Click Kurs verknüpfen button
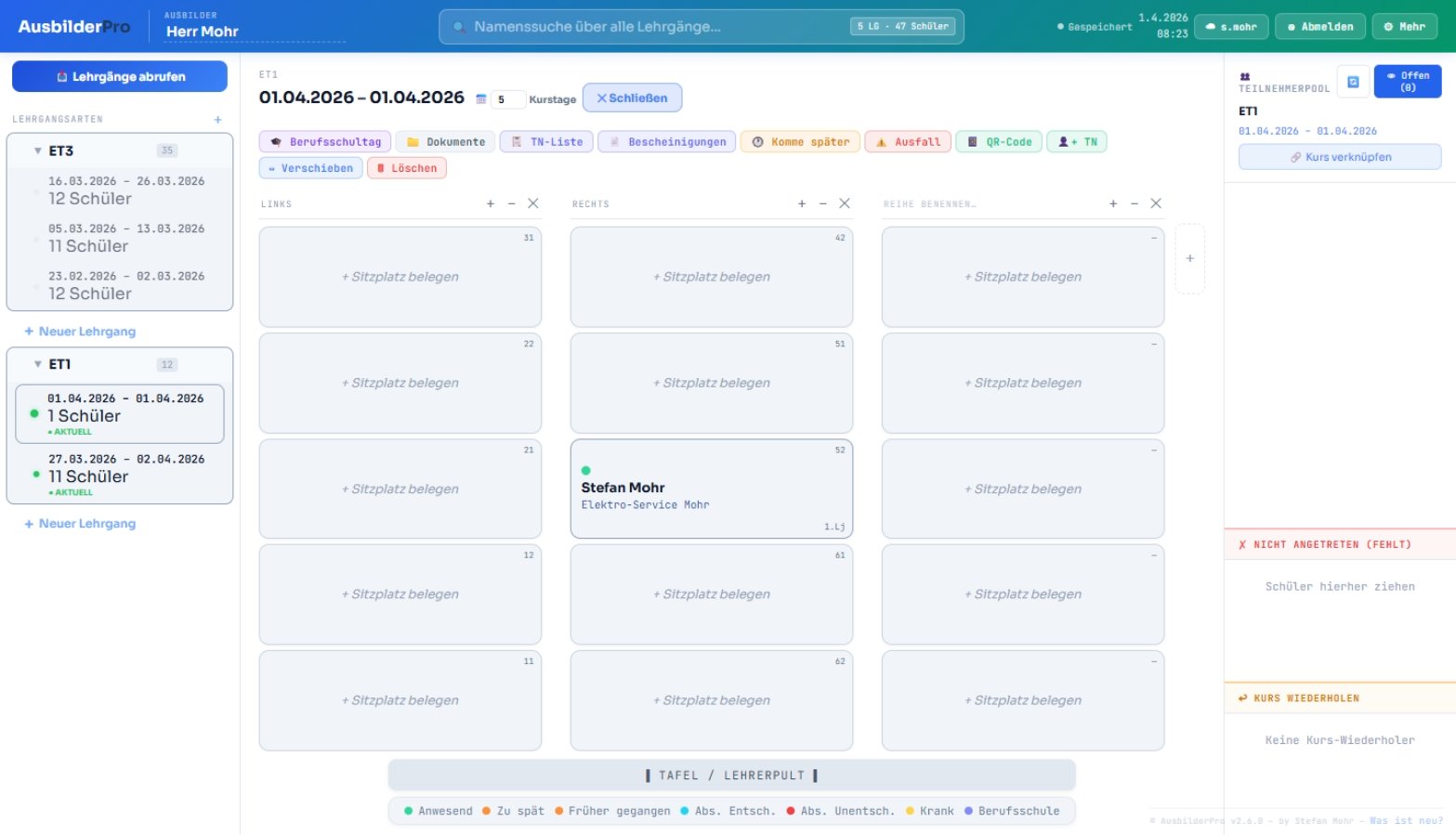Screen dimensions: 1456x835 [1340, 157]
